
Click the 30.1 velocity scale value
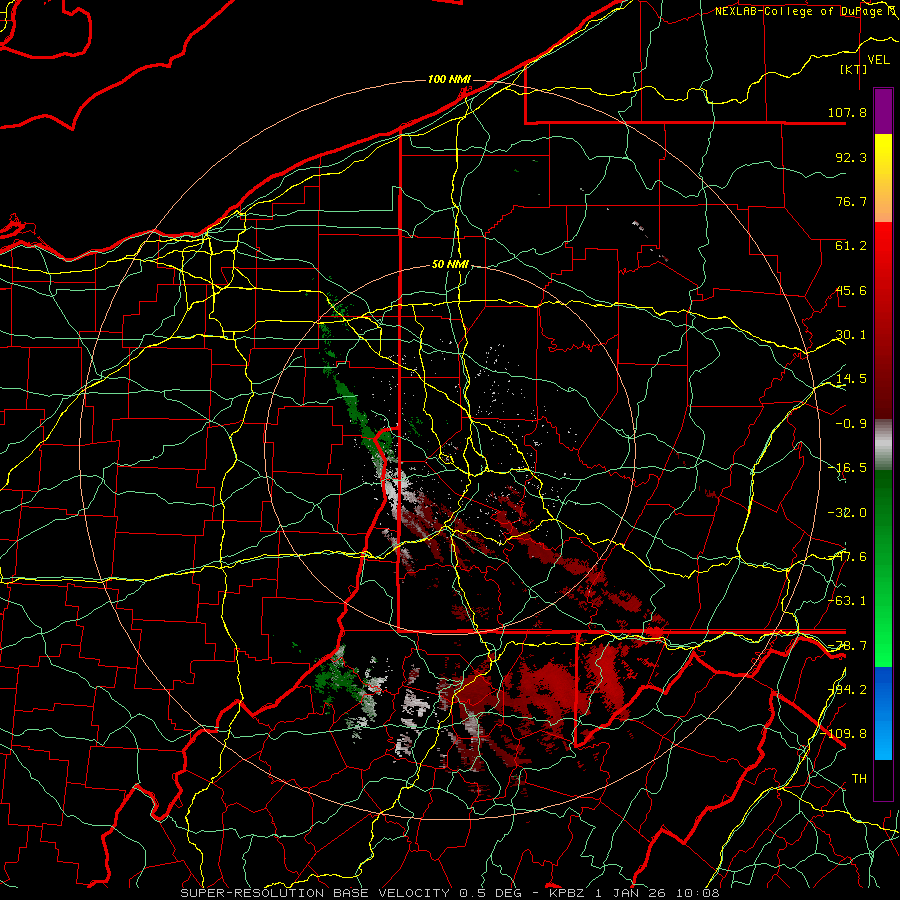851,335
